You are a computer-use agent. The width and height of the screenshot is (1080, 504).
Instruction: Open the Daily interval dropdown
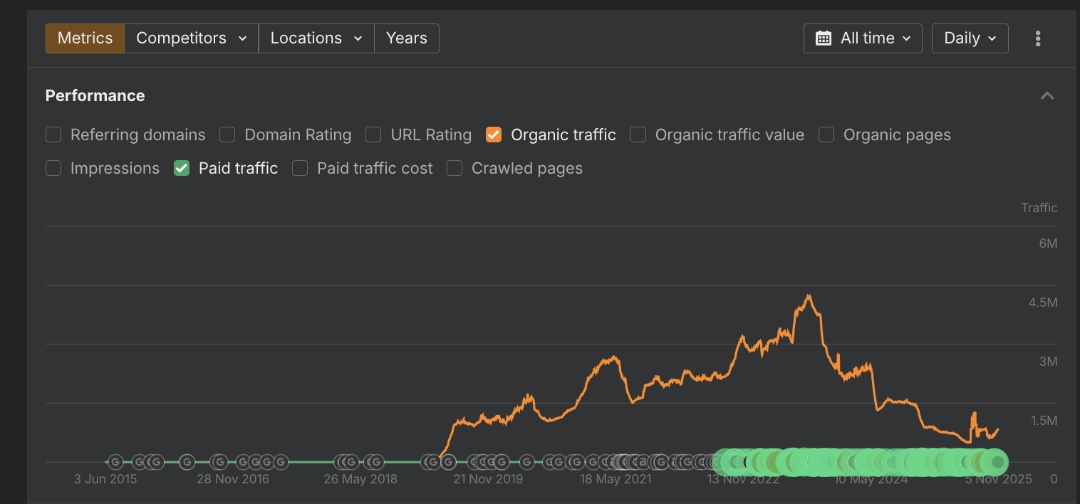[970, 39]
